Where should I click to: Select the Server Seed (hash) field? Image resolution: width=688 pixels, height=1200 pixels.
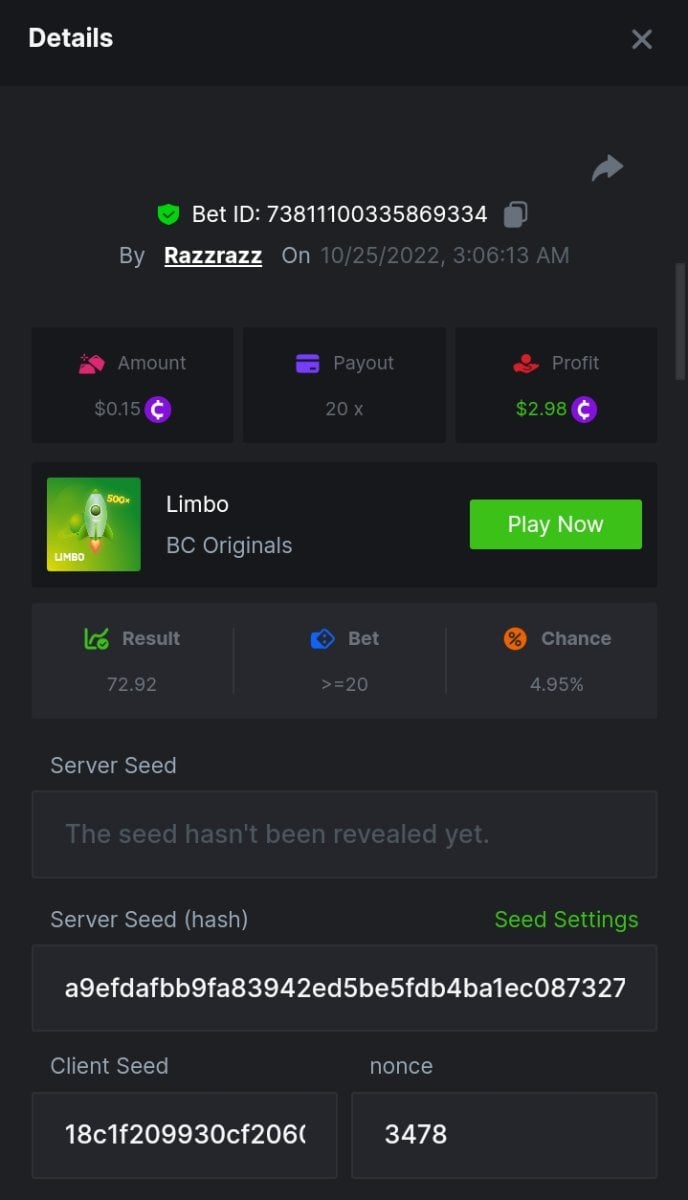[x=344, y=988]
